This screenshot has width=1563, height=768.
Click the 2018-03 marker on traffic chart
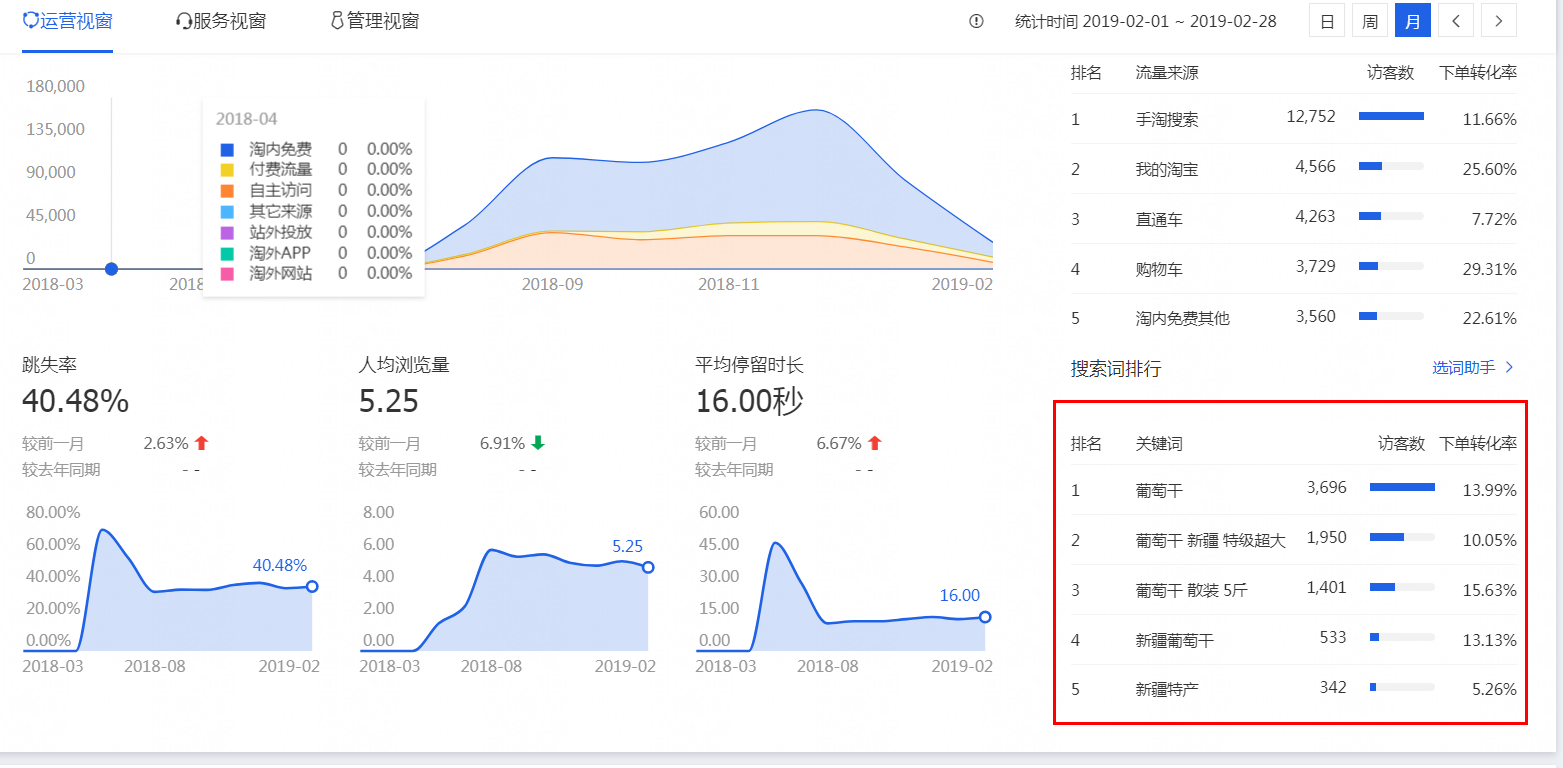pos(111,269)
